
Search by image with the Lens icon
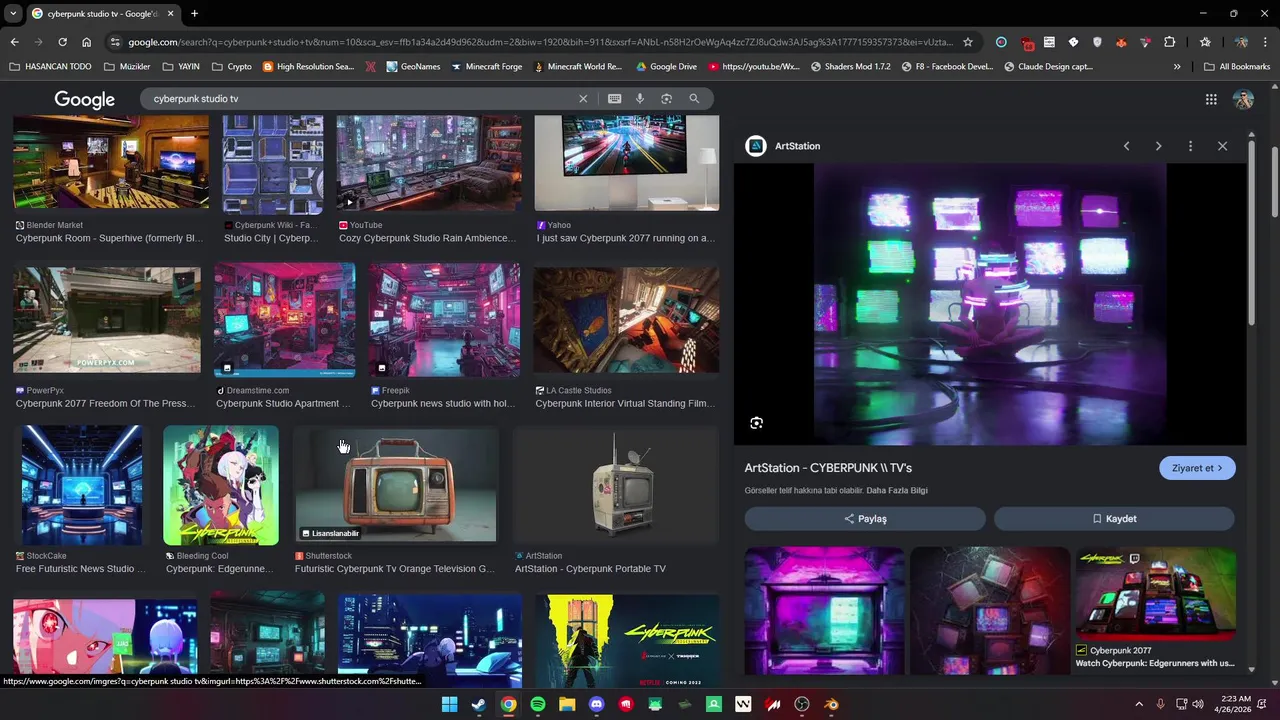tap(666, 99)
